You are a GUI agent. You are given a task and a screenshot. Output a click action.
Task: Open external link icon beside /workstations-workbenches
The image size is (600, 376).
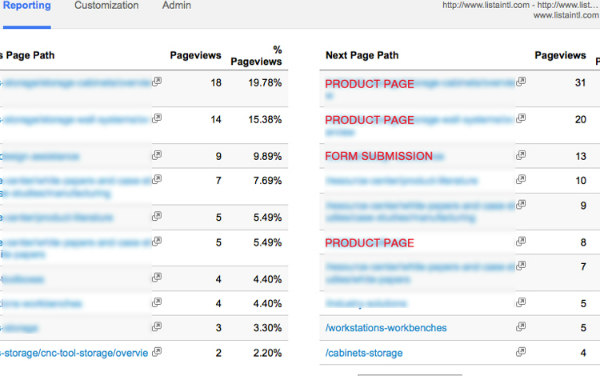pos(521,327)
